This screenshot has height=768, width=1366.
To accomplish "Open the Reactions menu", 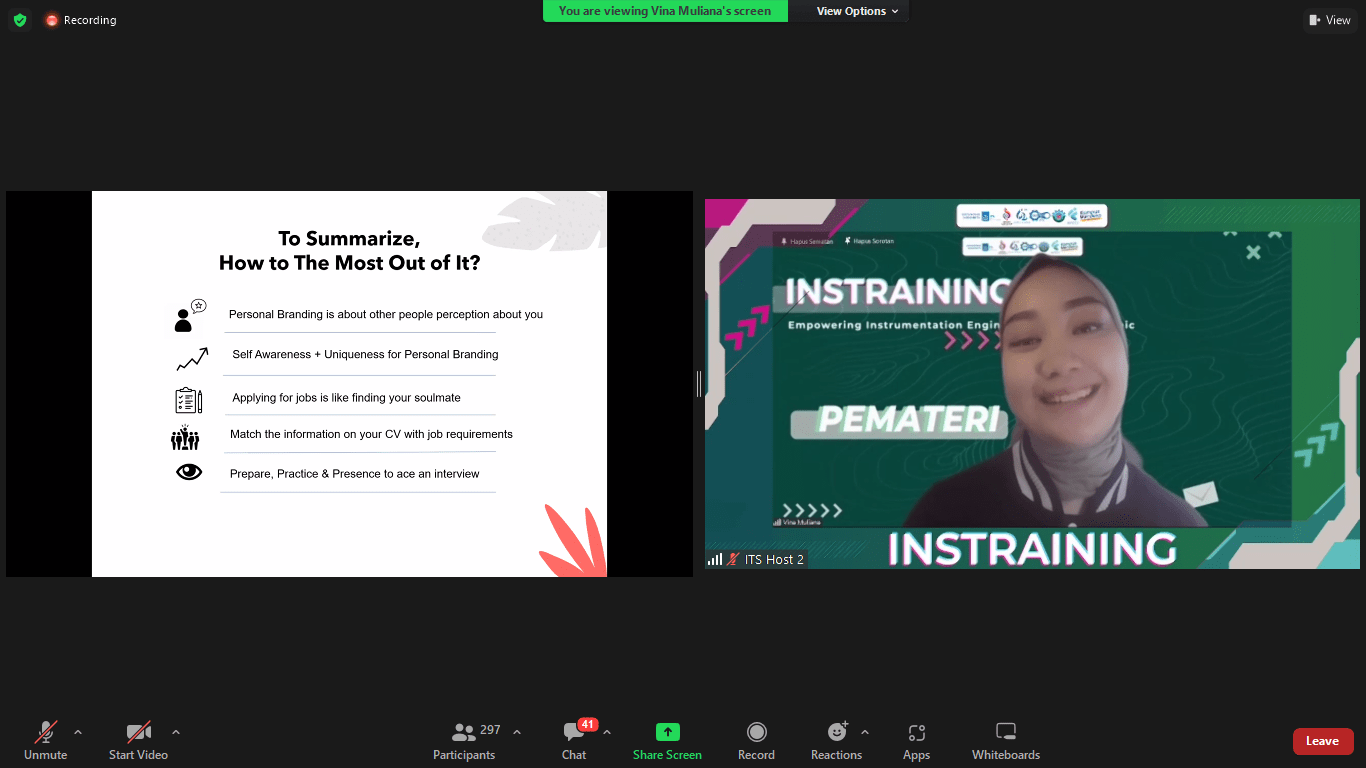I will tap(836, 741).
